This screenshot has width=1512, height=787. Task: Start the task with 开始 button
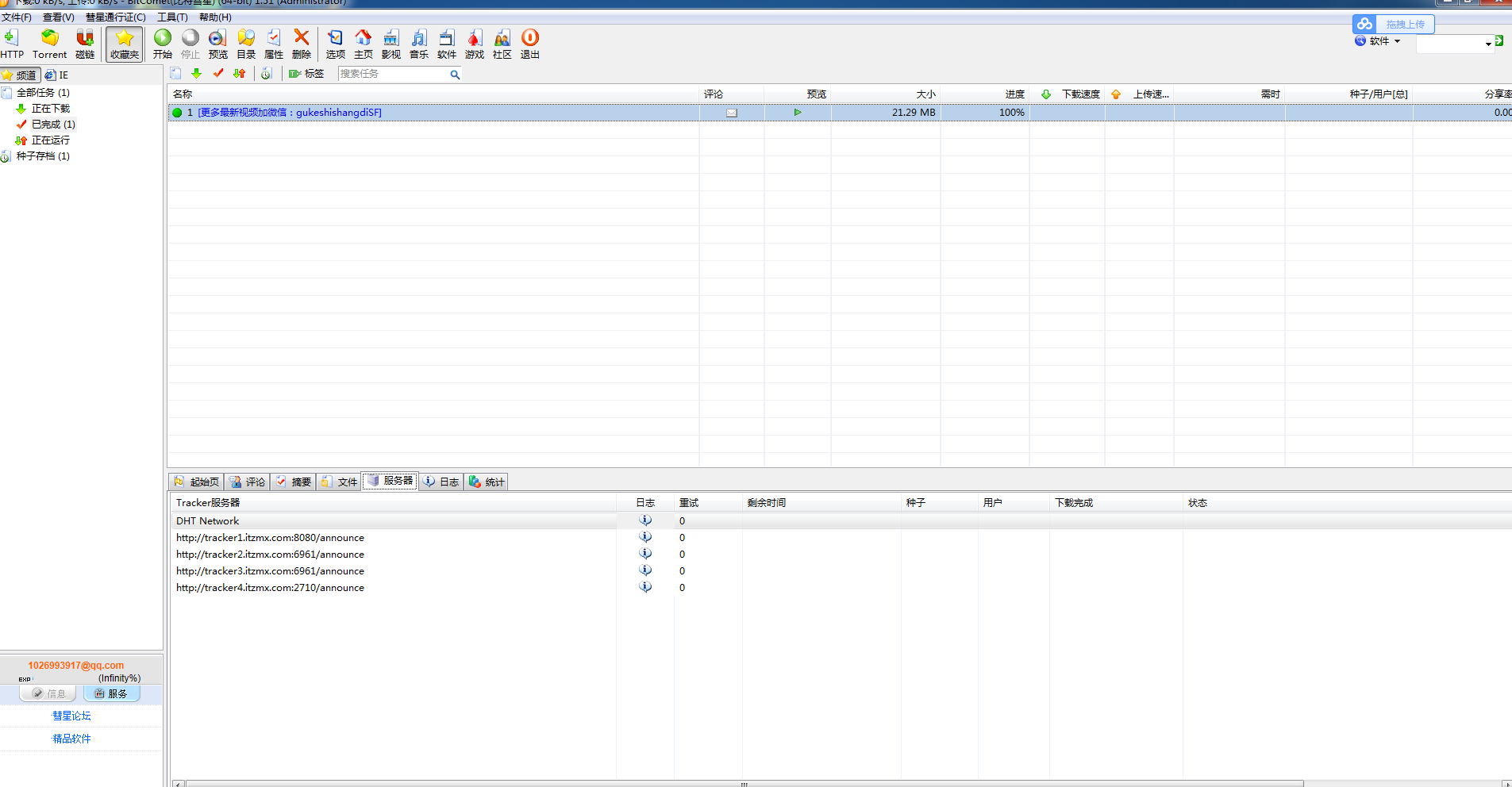[163, 44]
